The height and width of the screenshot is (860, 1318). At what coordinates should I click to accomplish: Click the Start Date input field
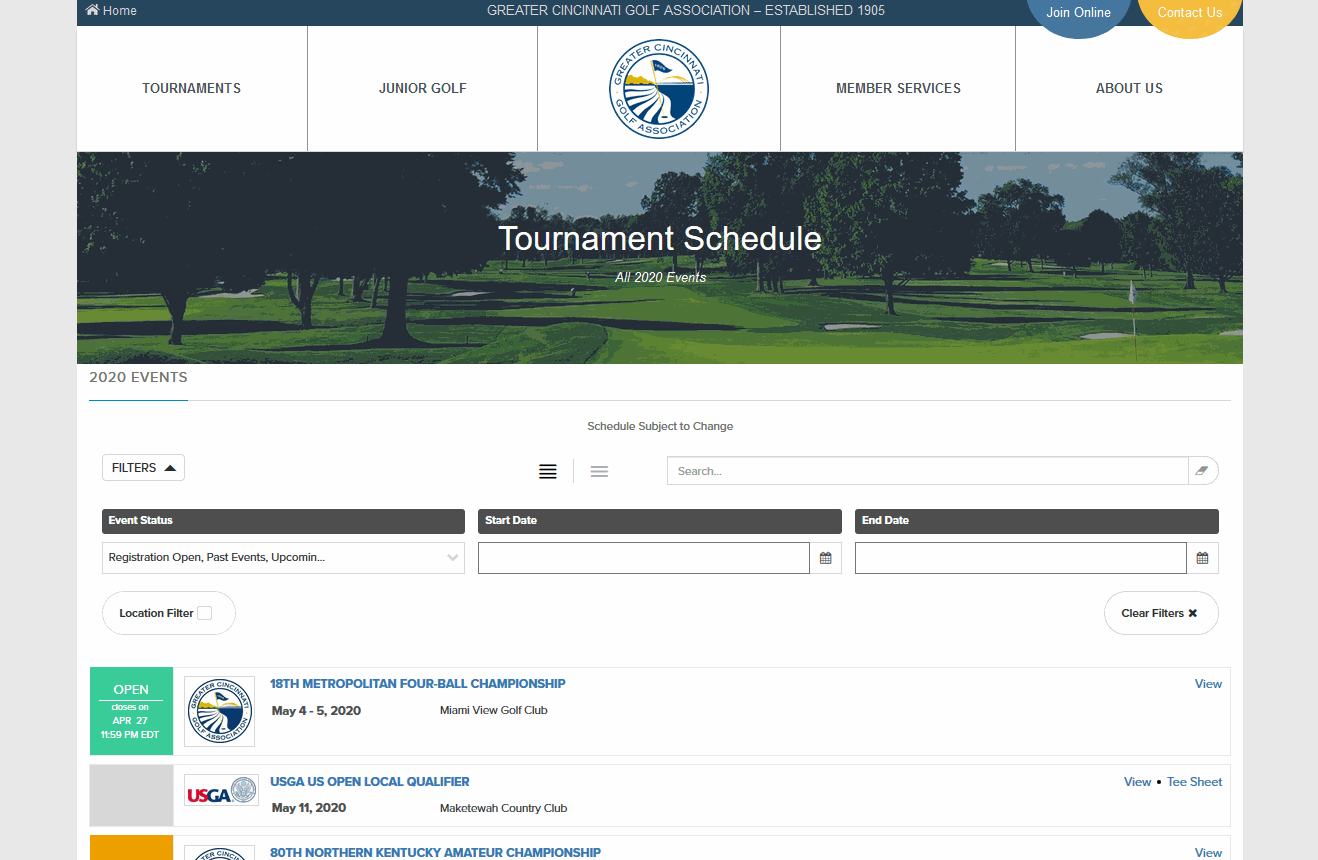coord(643,558)
